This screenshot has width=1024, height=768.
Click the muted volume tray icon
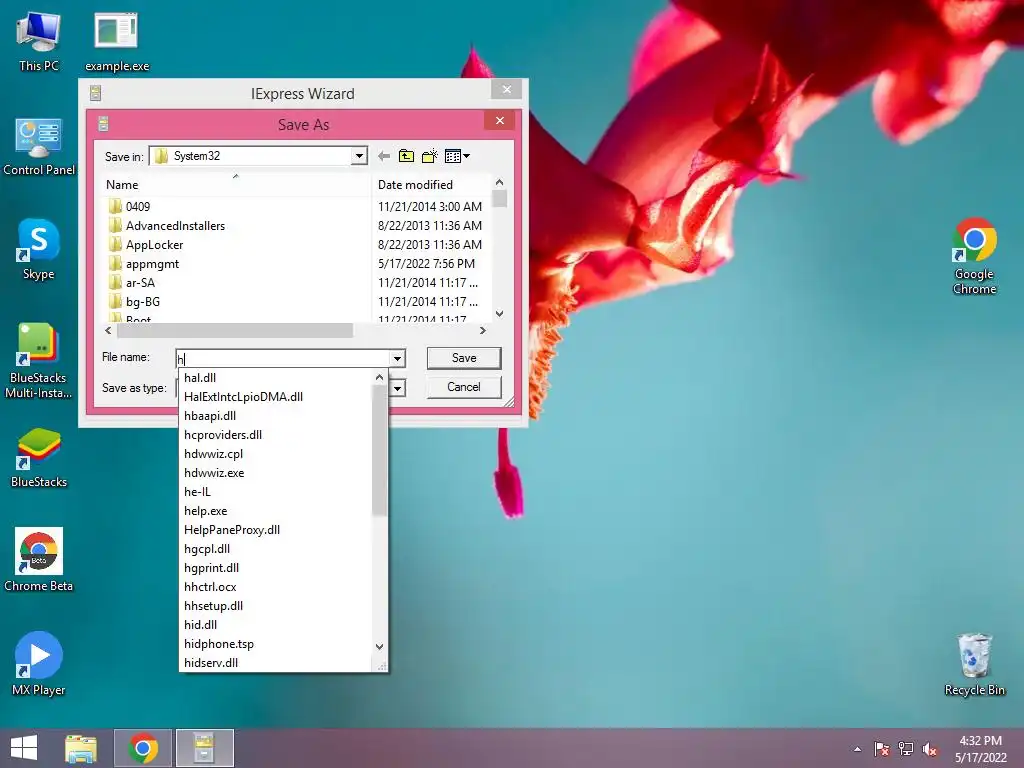[930, 749]
